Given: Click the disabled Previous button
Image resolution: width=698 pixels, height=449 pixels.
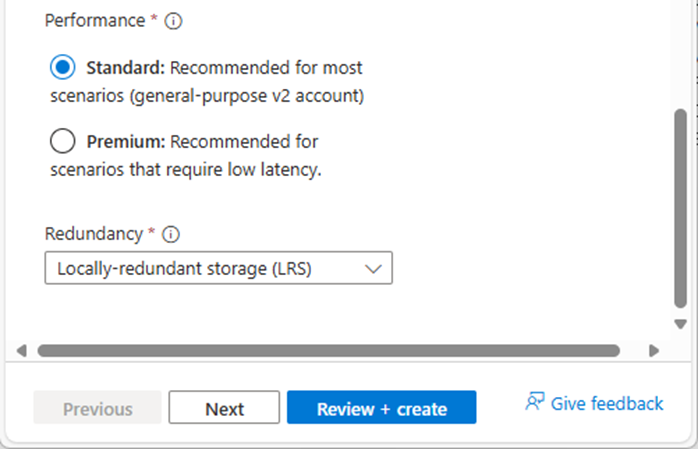Looking at the screenshot, I should (x=97, y=407).
